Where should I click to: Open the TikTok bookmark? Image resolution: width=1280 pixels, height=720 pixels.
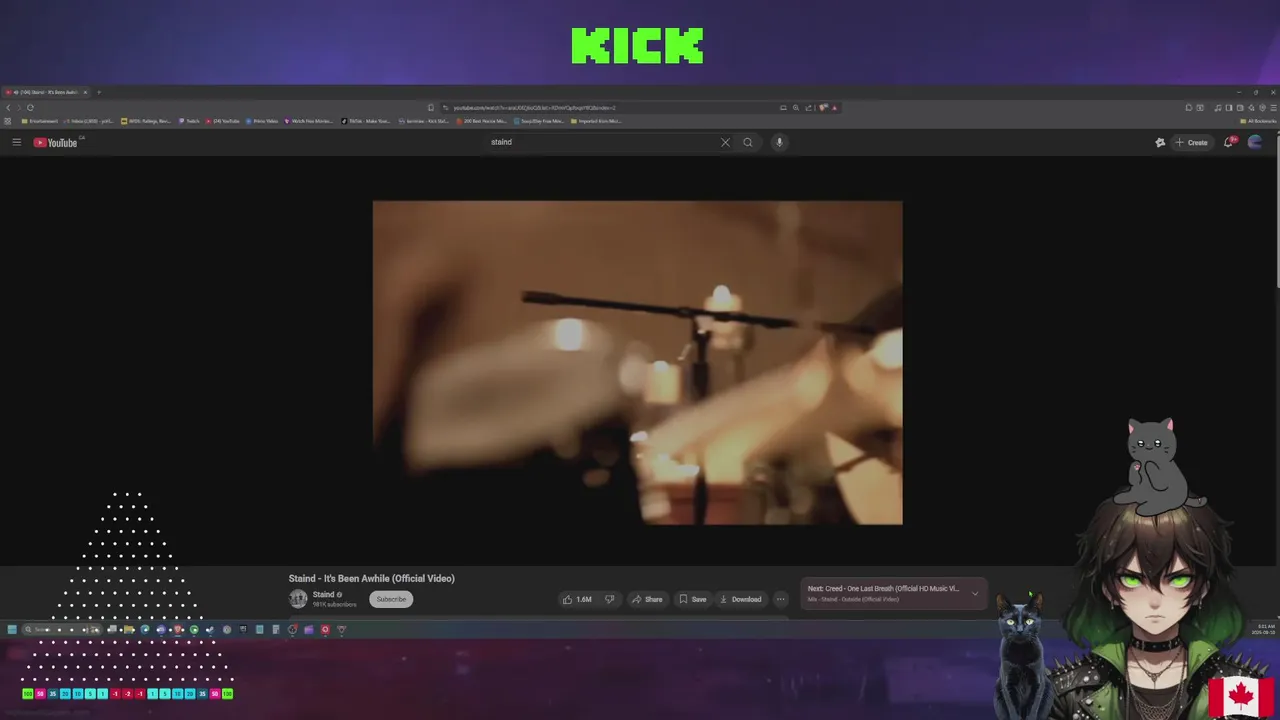coord(365,121)
